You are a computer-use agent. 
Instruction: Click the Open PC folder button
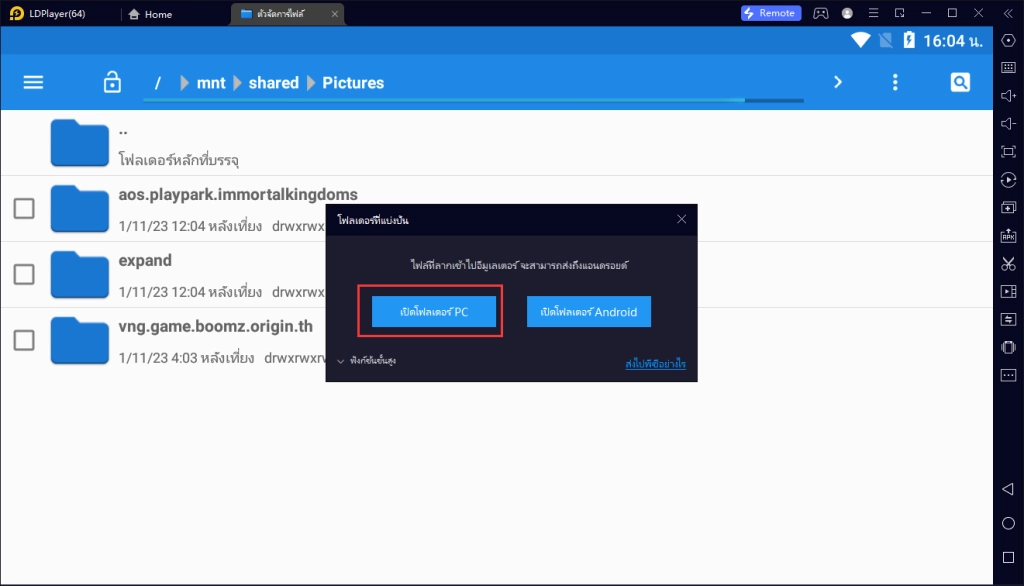click(434, 312)
